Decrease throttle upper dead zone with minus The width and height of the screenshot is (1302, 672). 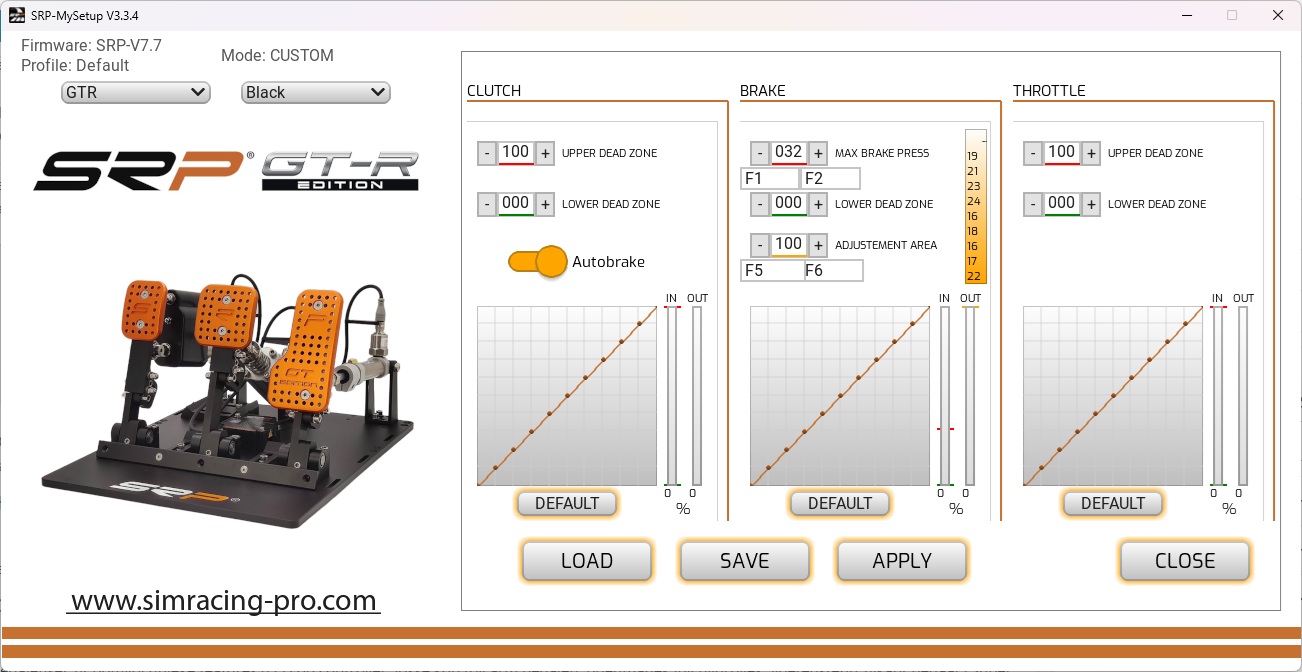point(1033,154)
